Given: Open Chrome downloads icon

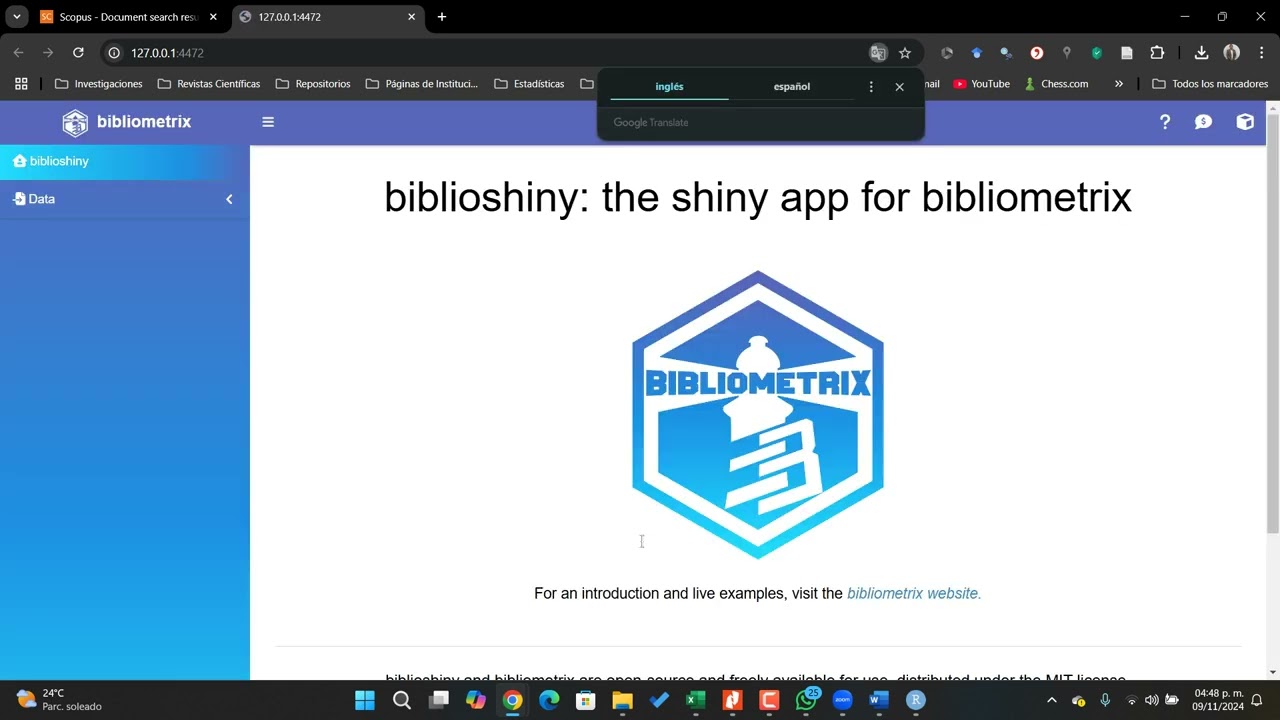Looking at the screenshot, I should 1201,53.
